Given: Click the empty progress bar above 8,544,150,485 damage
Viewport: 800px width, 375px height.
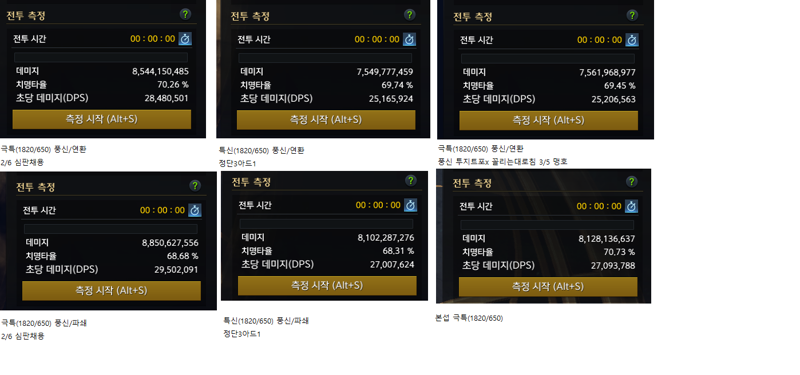Looking at the screenshot, I should pos(101,58).
